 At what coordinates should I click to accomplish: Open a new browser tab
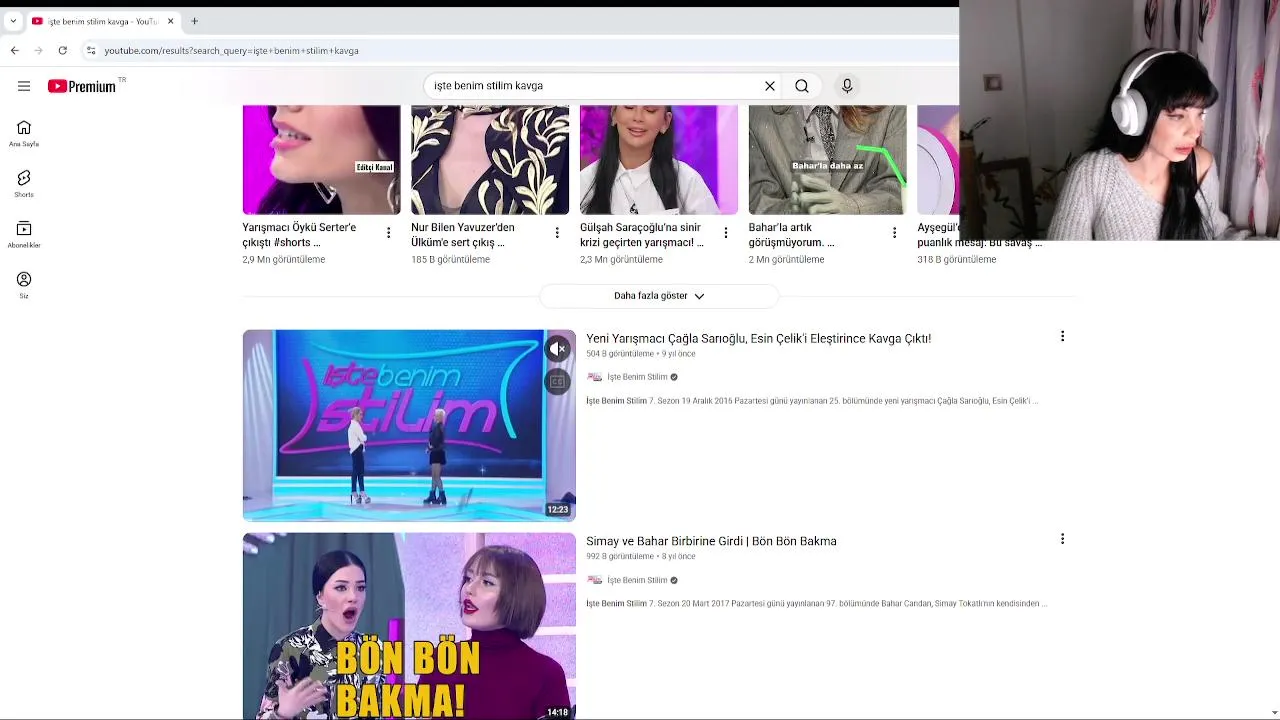point(194,21)
